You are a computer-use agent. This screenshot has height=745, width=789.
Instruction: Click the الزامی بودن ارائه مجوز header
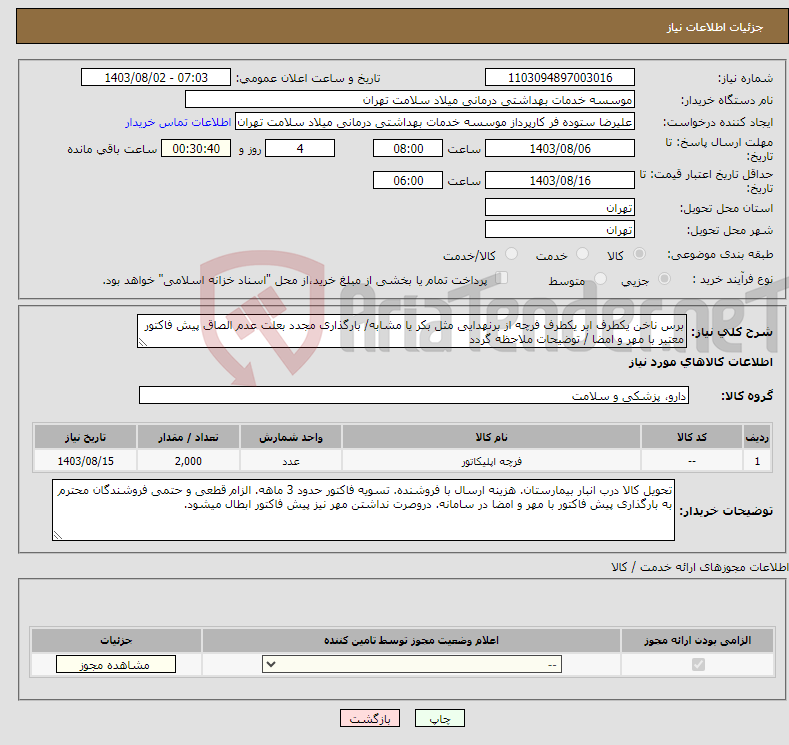pyautogui.click(x=697, y=640)
